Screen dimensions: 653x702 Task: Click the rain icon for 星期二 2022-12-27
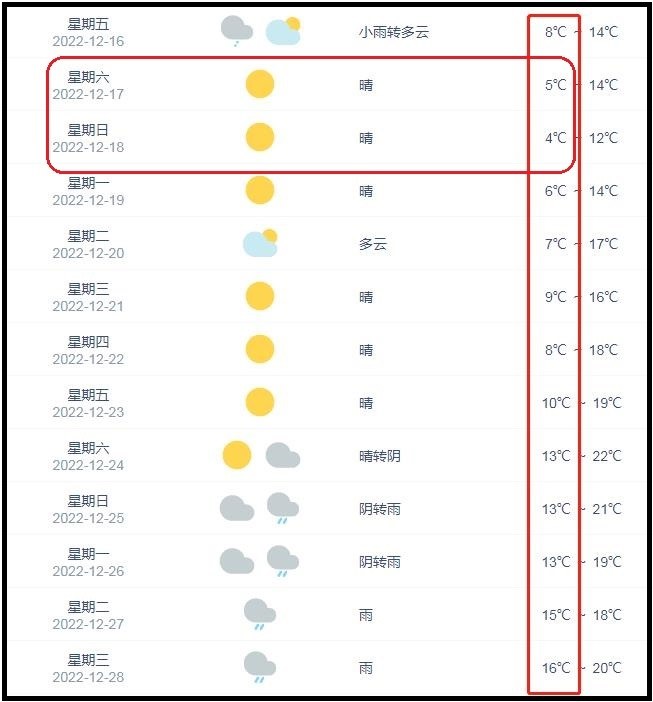(260, 614)
